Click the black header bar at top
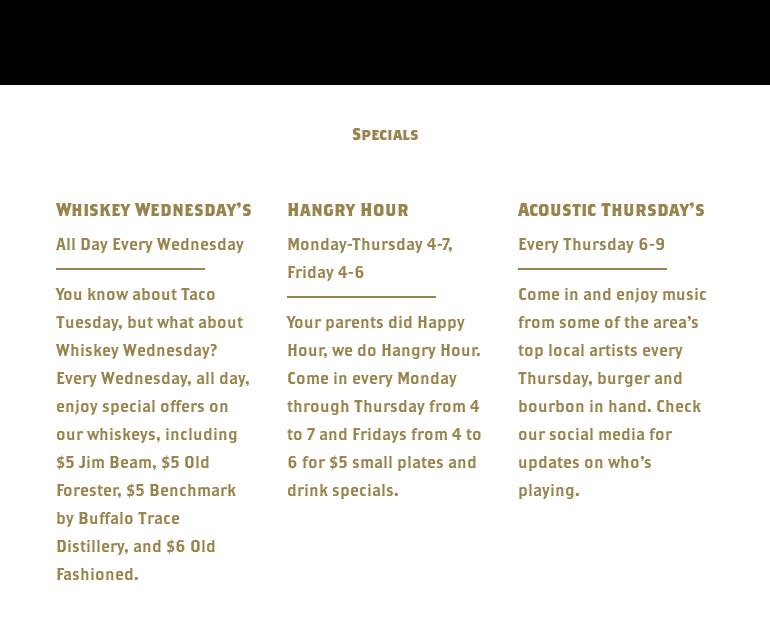Screen dimensions: 770x642 tap(385, 42)
